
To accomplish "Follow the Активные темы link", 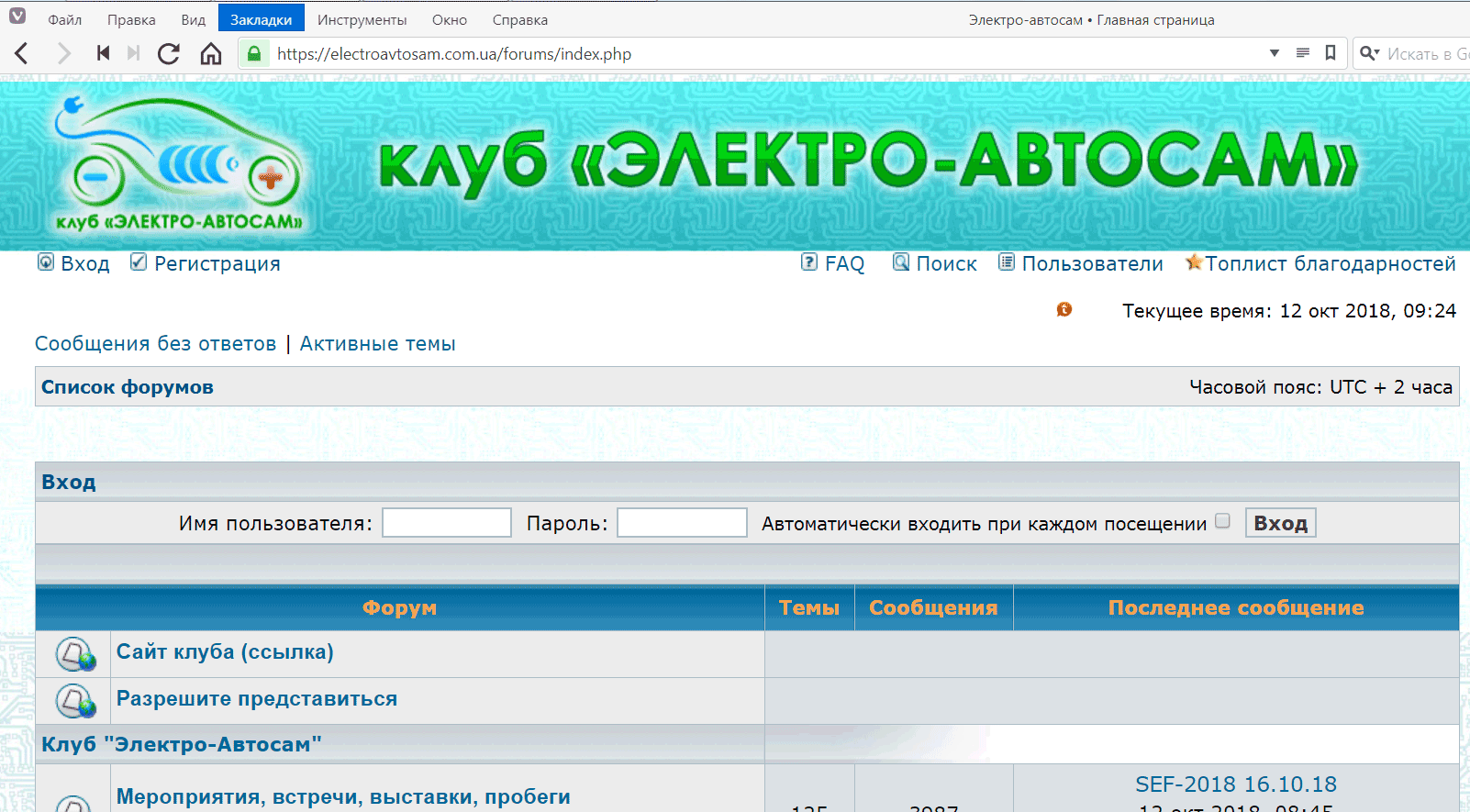I will click(x=377, y=344).
